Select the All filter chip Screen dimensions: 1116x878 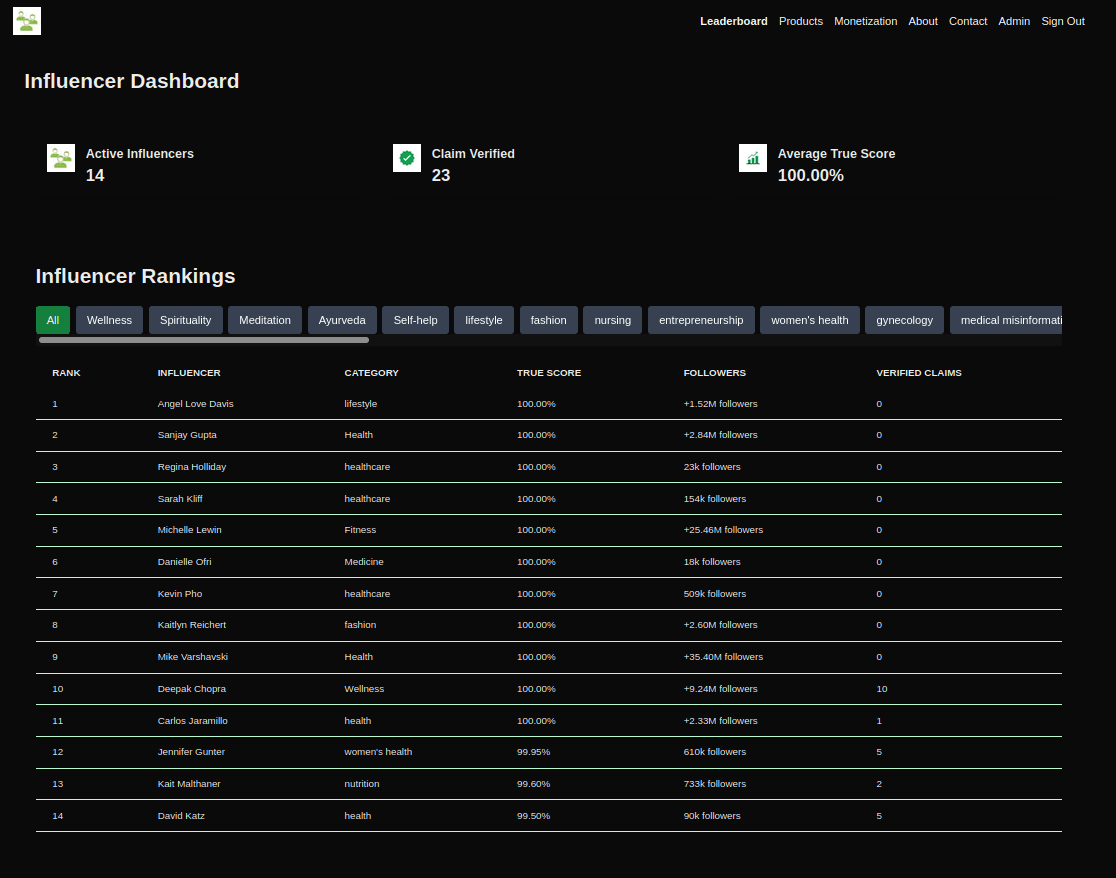click(53, 319)
